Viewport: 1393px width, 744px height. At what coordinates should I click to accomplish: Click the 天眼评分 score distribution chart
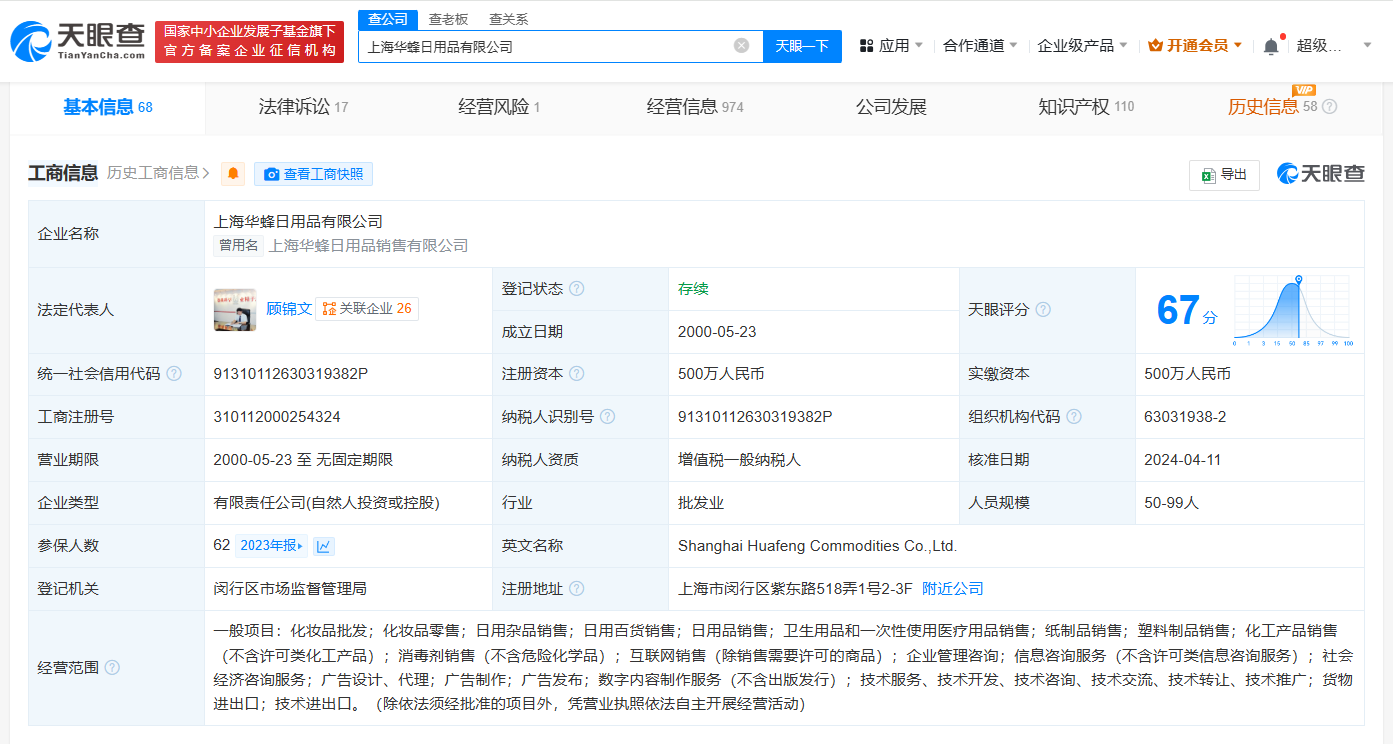pyautogui.click(x=1294, y=311)
